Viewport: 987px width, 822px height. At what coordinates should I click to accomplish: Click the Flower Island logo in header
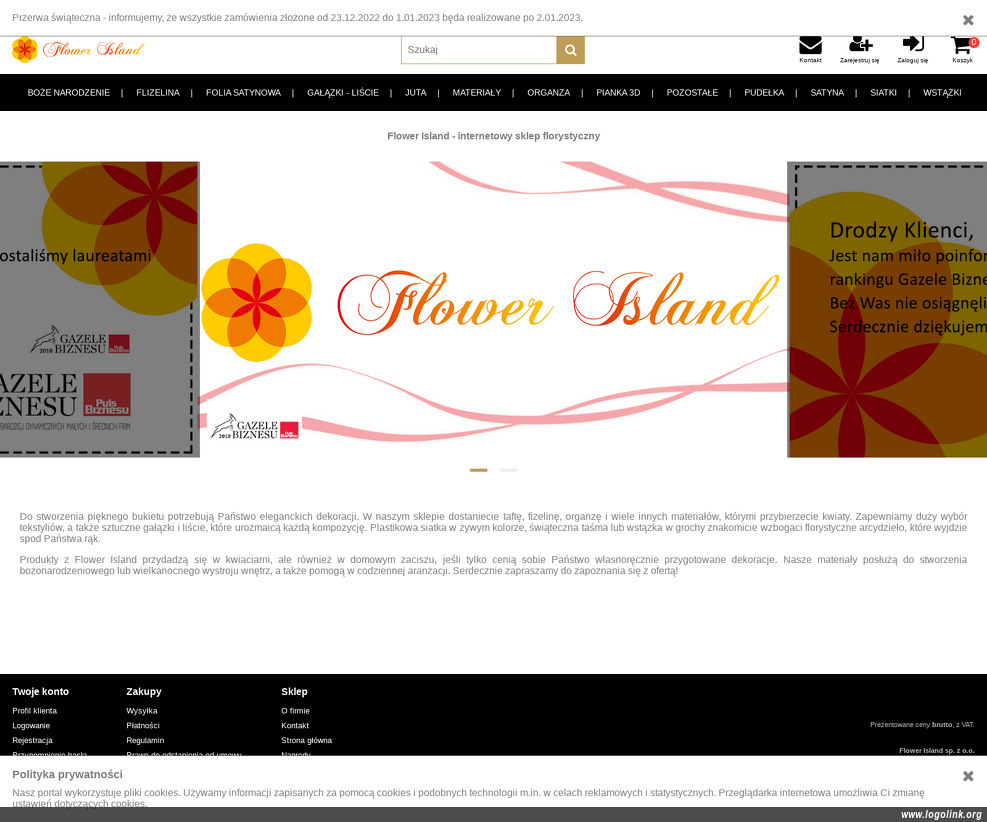click(x=78, y=50)
